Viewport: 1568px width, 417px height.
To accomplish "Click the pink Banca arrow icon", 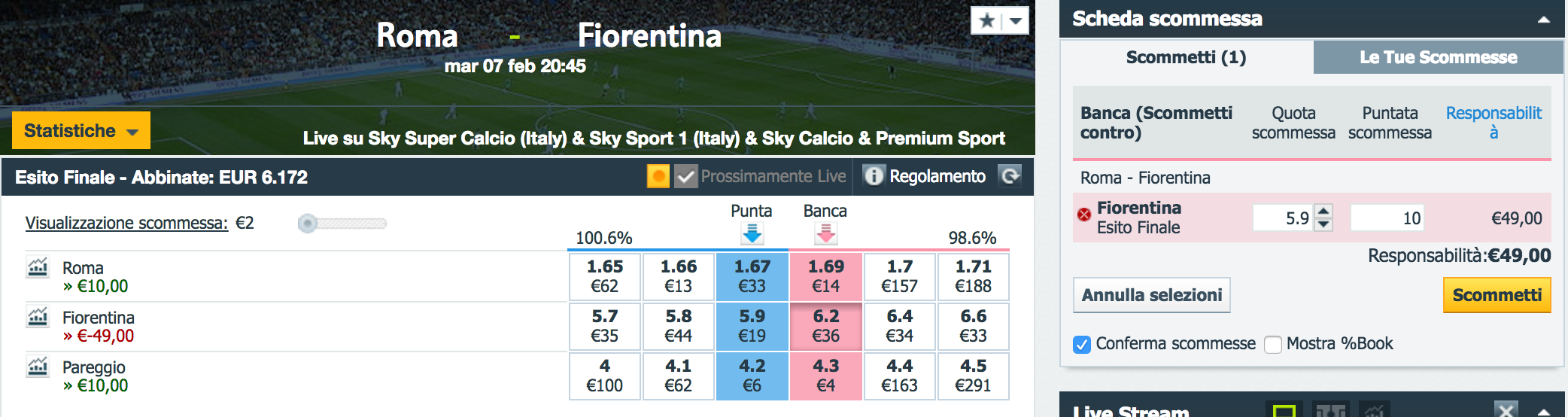I will coord(825,233).
